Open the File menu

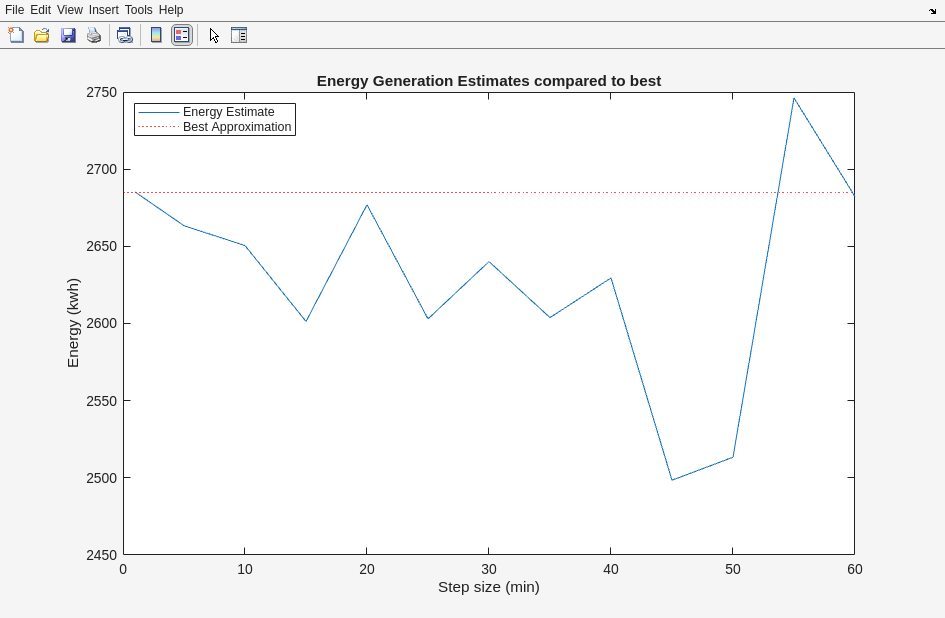(x=14, y=10)
